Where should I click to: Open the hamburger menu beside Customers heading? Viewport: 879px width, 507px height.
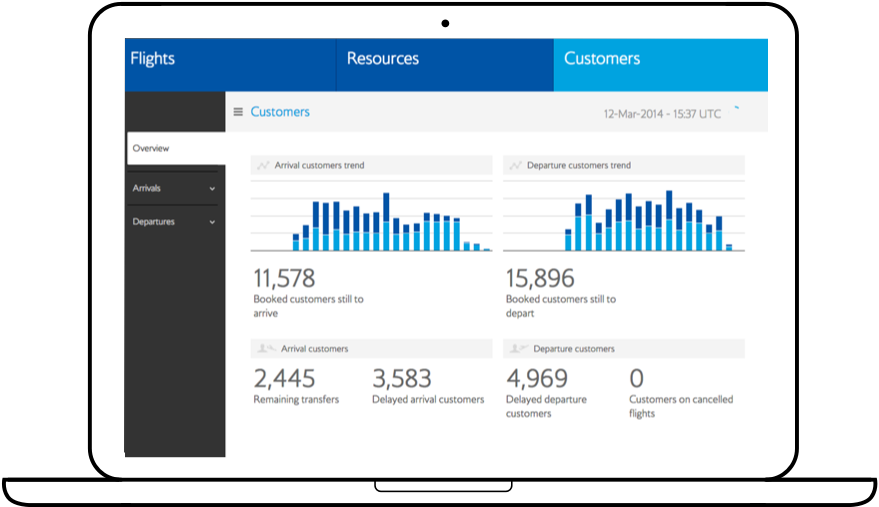(238, 112)
